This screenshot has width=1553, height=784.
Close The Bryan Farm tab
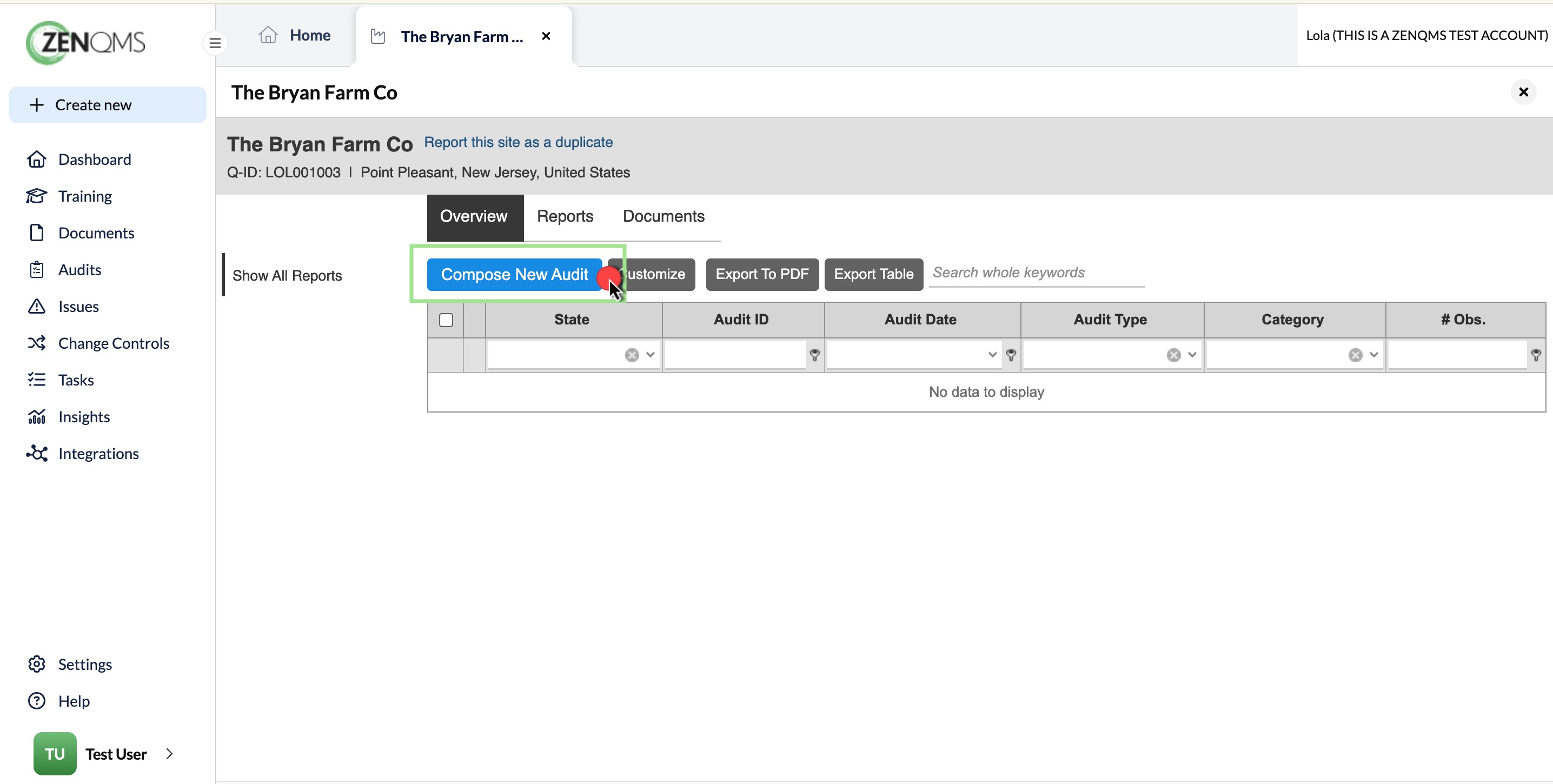[546, 36]
